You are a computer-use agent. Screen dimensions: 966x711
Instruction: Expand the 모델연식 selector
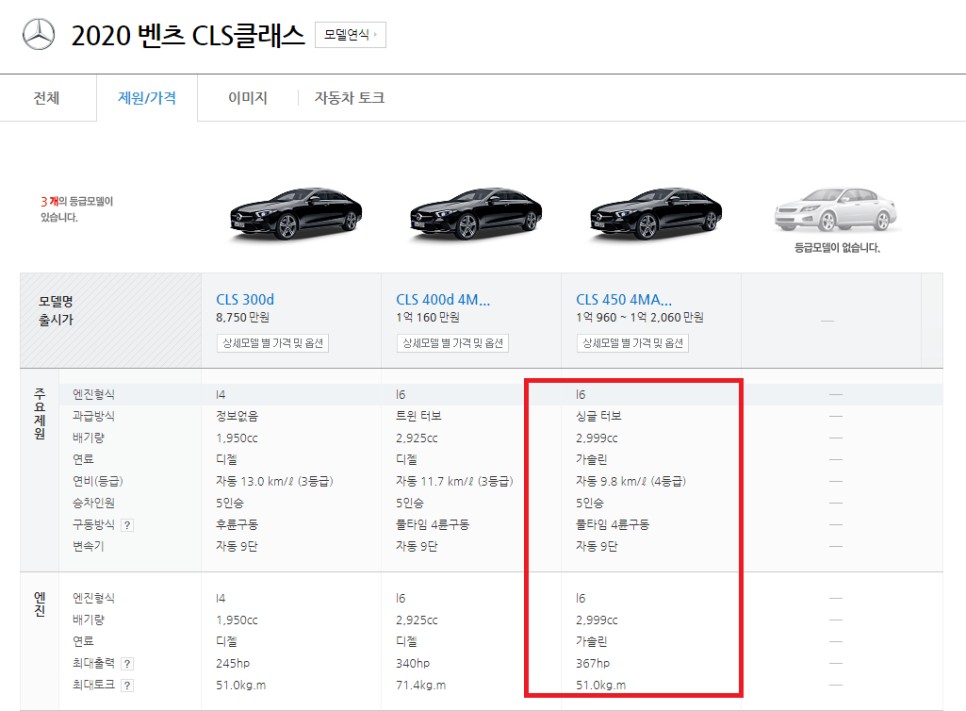tap(351, 34)
